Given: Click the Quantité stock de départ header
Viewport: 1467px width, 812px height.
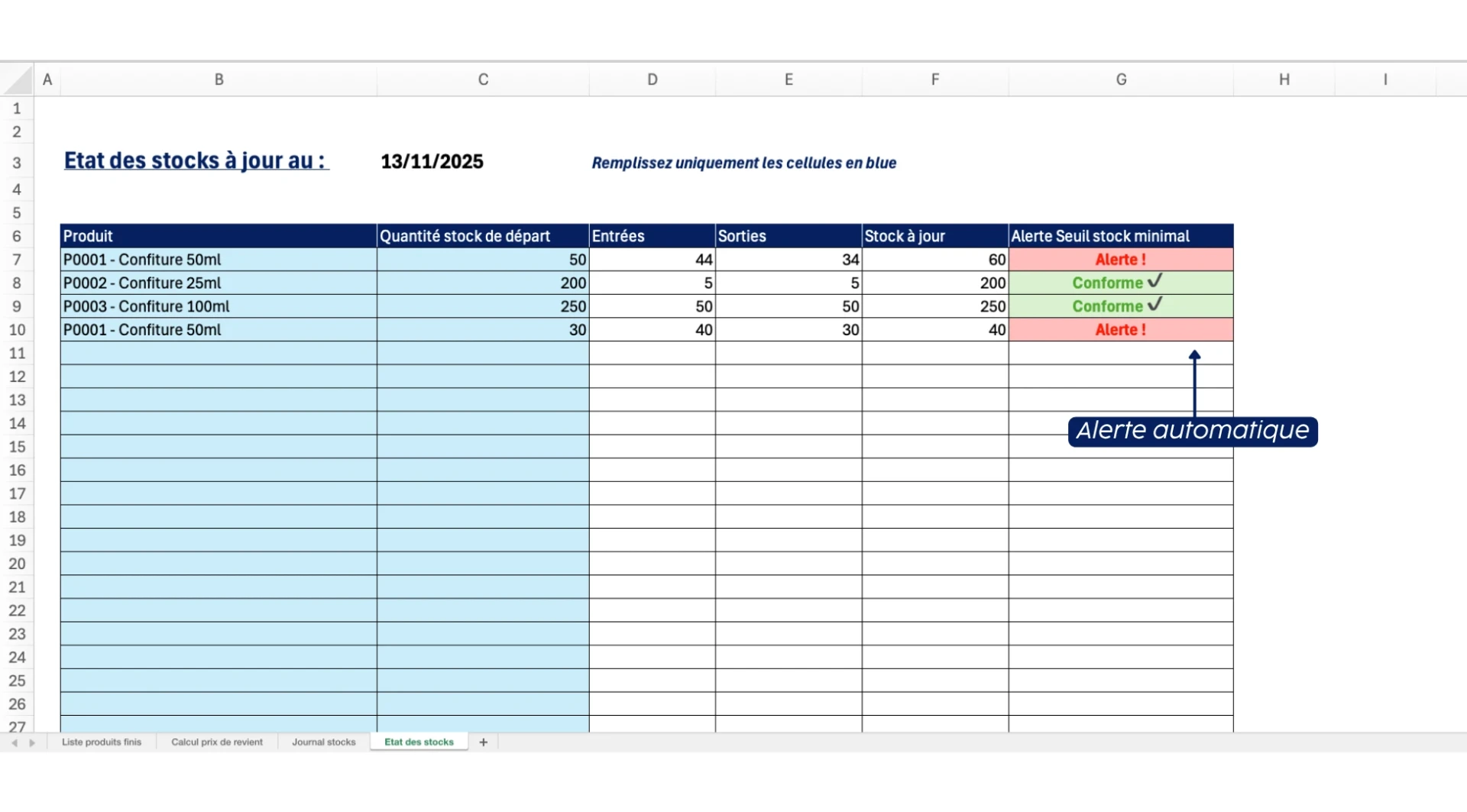Looking at the screenshot, I should coord(483,236).
